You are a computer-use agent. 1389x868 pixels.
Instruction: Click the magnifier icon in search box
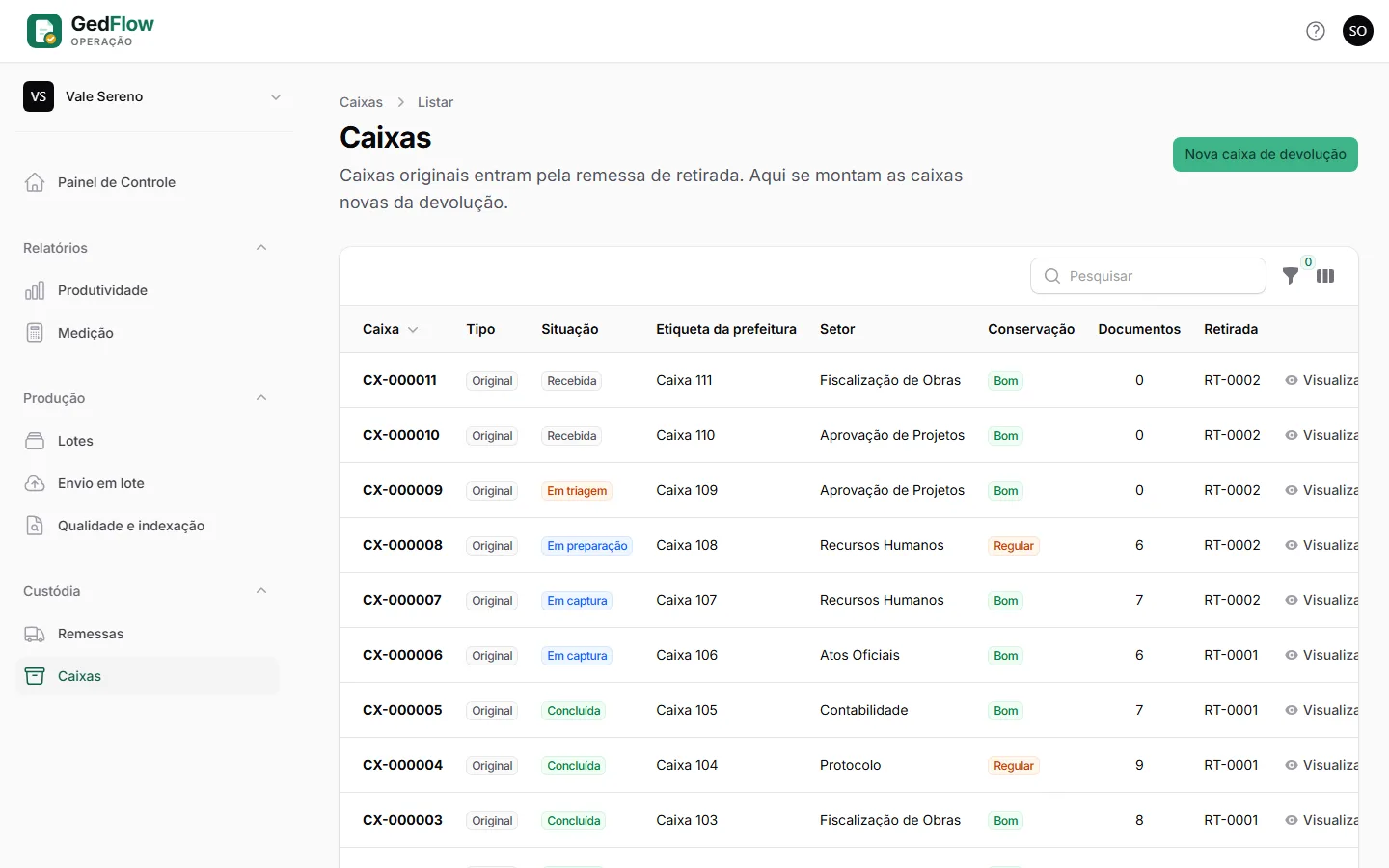click(1052, 276)
